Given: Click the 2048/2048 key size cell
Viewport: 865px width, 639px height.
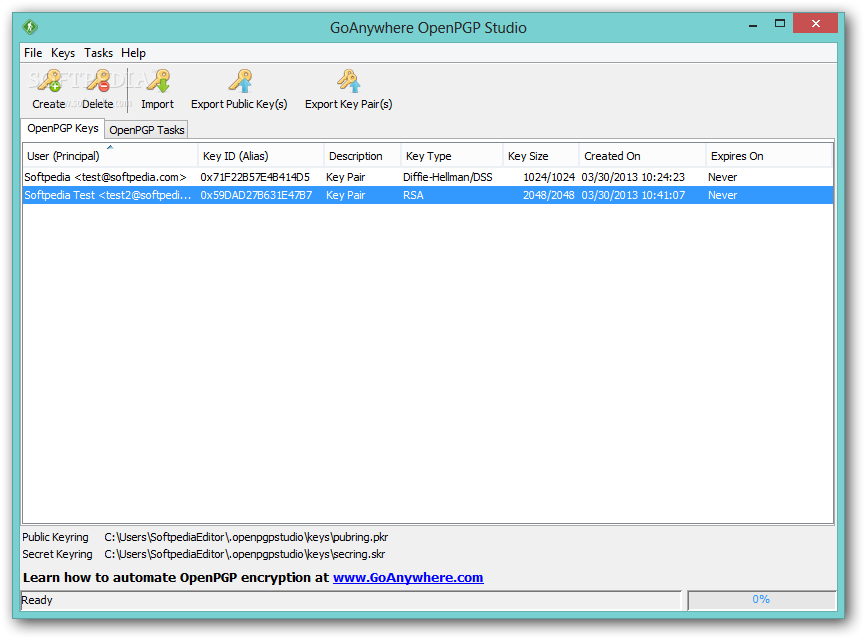Looking at the screenshot, I should pos(549,195).
